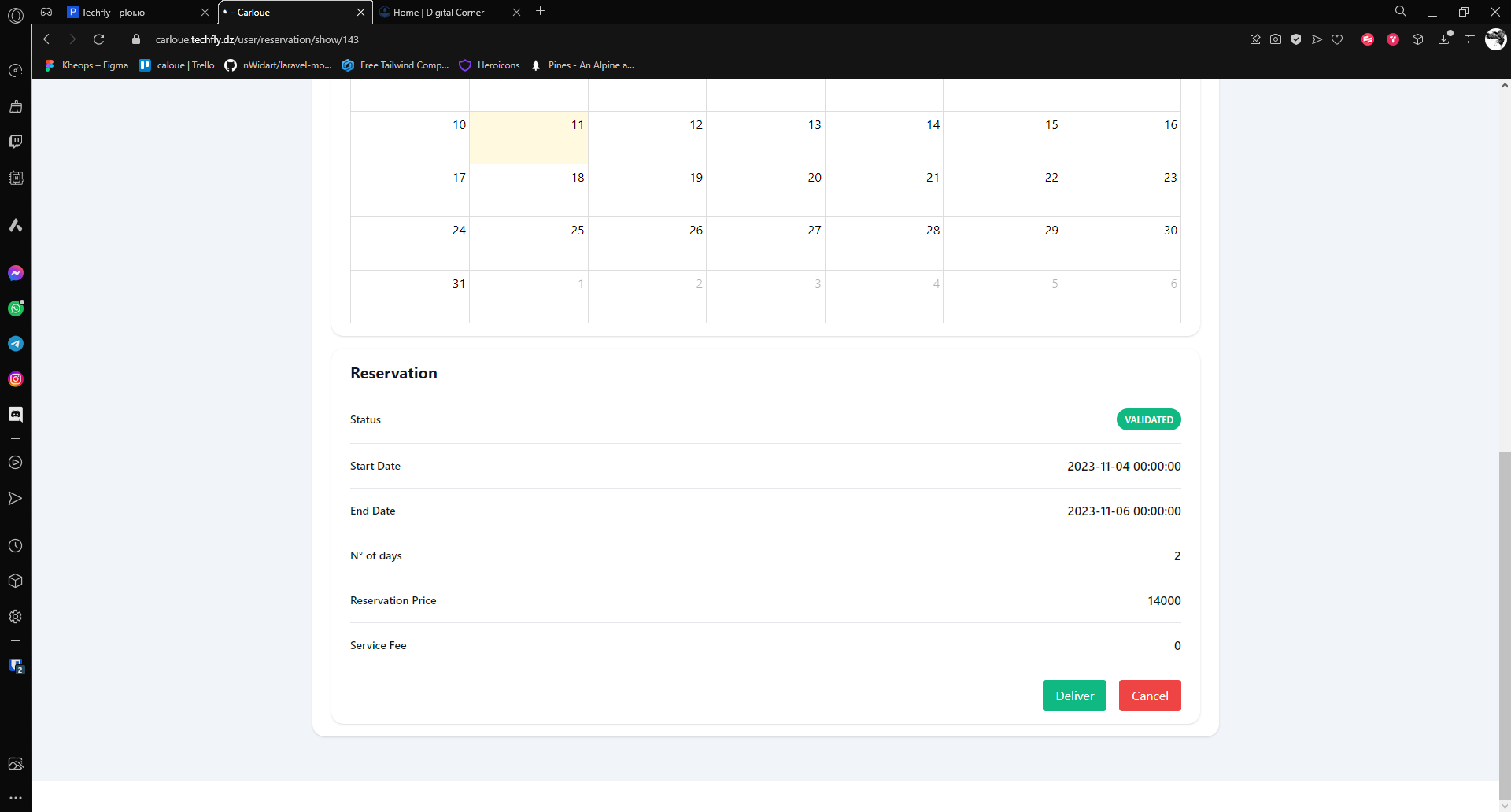Open sidebar settings gear icon
1511x812 pixels.
[x=16, y=617]
